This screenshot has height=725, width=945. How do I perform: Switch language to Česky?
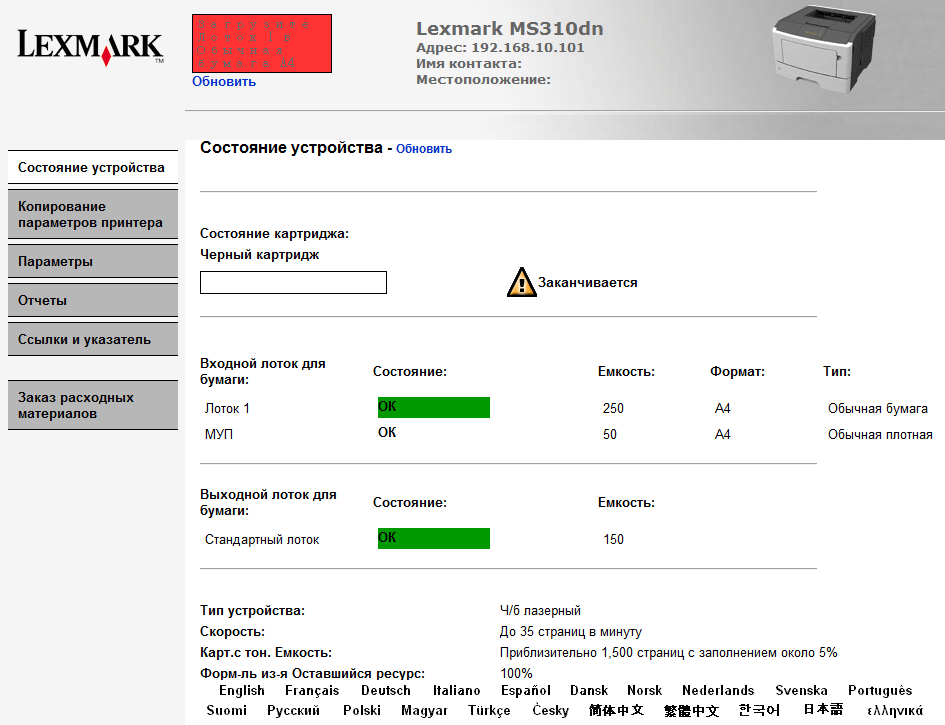click(x=550, y=711)
